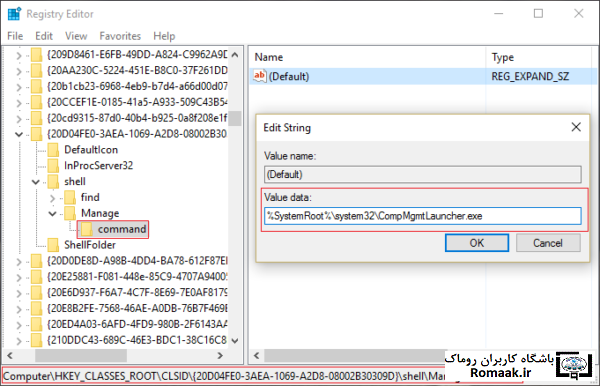This screenshot has height=386, width=600.
Task: Select the InProcServer32 folder icon
Action: [53, 166]
